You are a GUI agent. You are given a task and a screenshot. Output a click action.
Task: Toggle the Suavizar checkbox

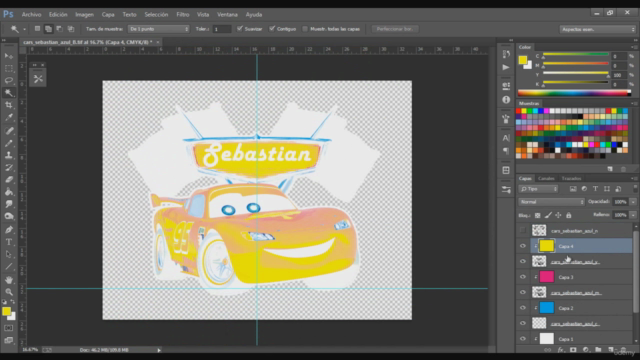point(240,29)
